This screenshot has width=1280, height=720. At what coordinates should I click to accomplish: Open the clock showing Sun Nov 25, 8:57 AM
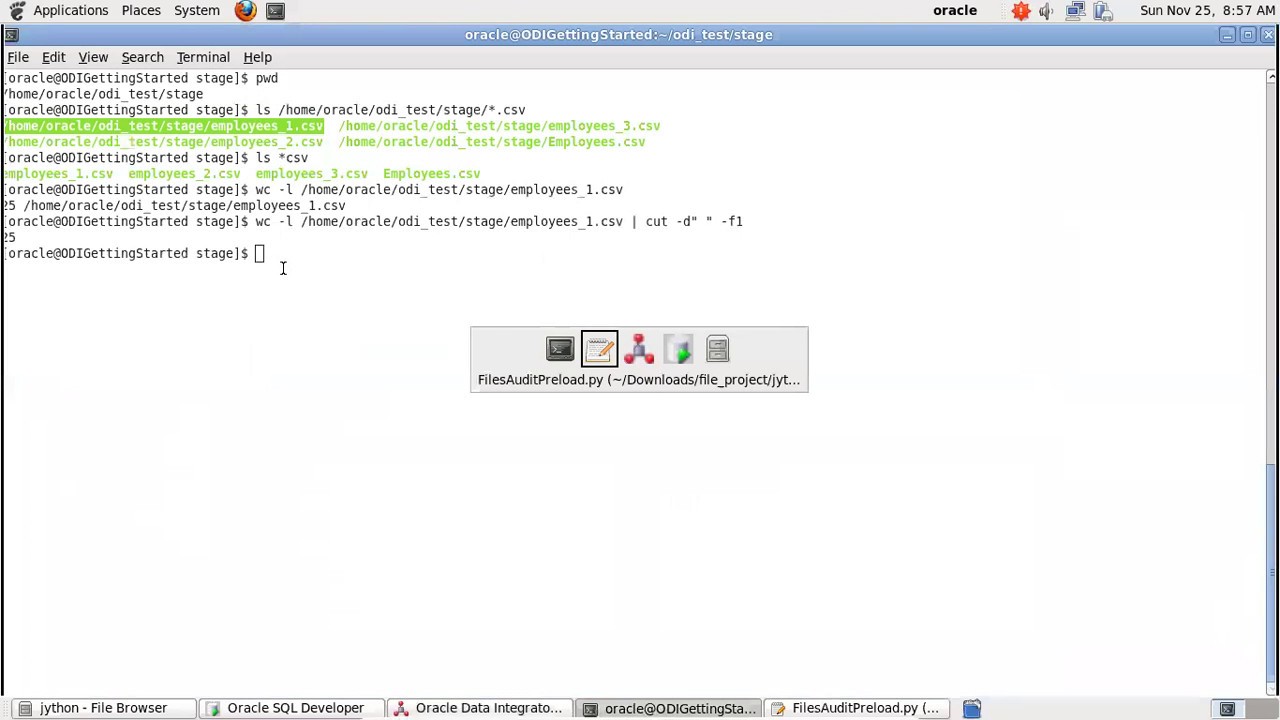[1207, 11]
